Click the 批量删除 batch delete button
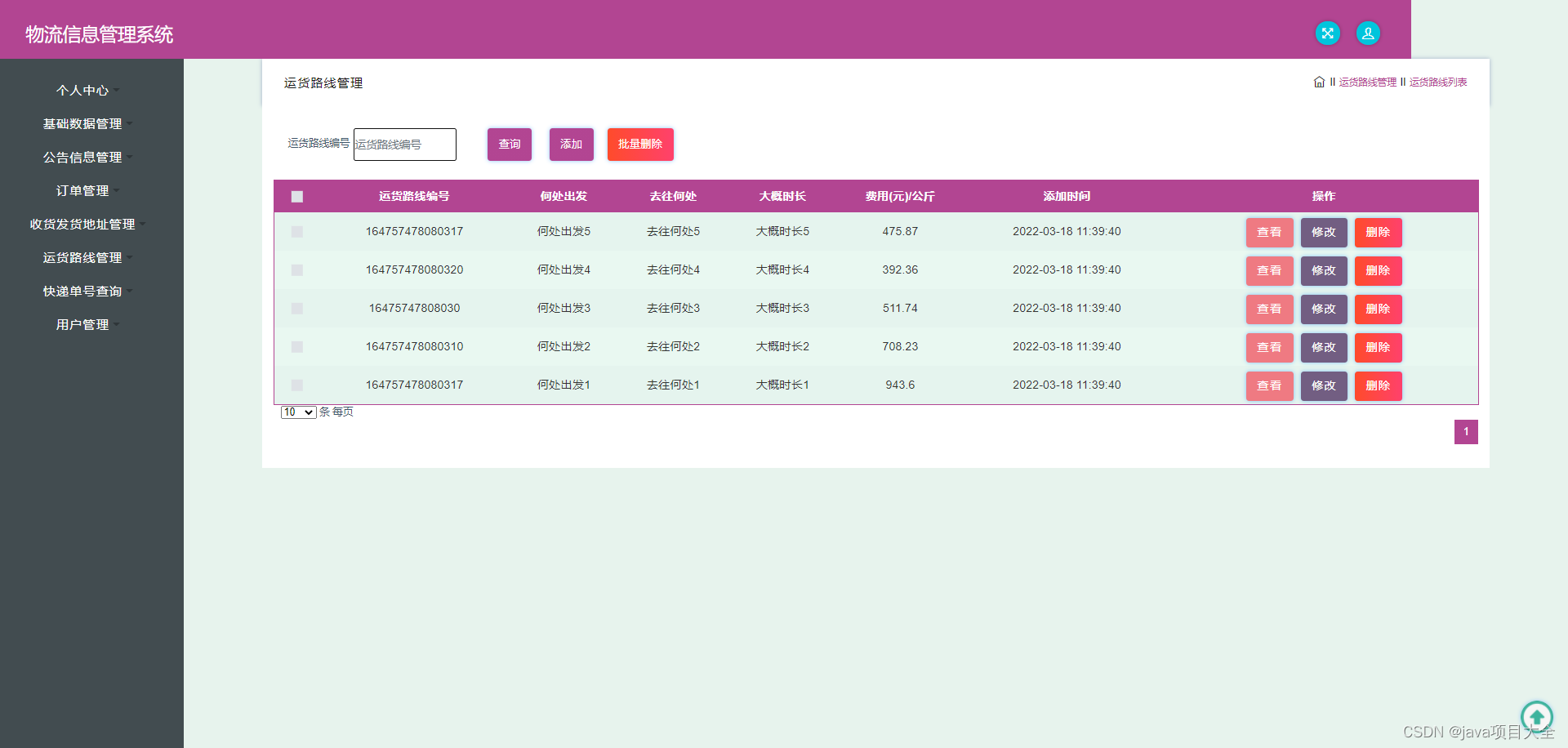This screenshot has height=748, width=1568. click(640, 145)
